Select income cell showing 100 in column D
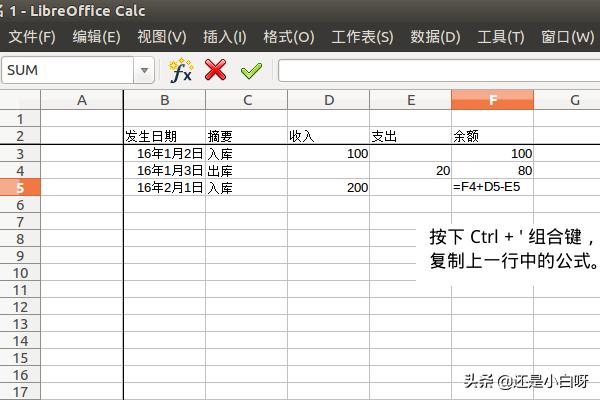This screenshot has width=600, height=400. coord(329,153)
